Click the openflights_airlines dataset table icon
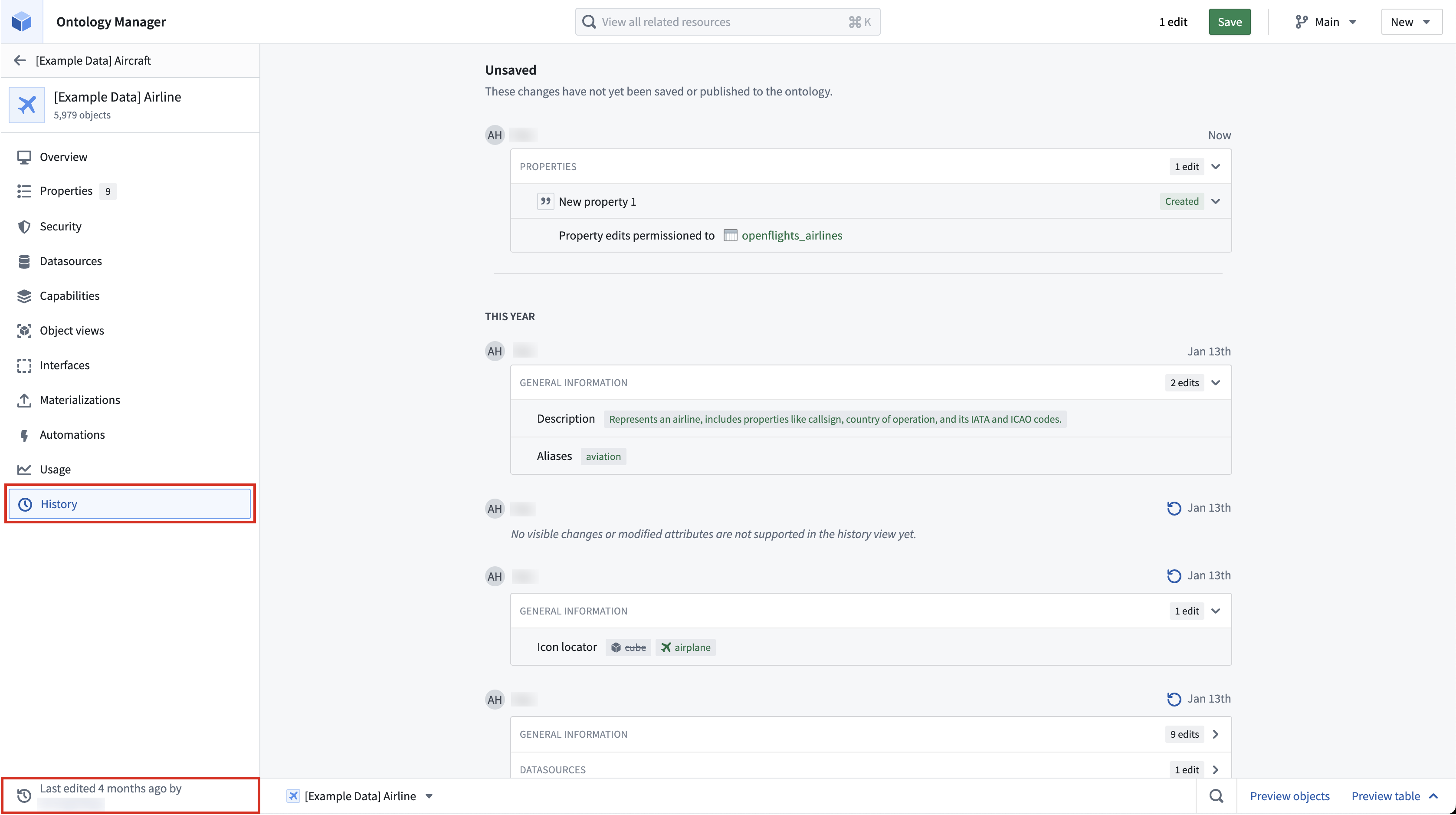Image resolution: width=1456 pixels, height=815 pixels. coord(730,235)
